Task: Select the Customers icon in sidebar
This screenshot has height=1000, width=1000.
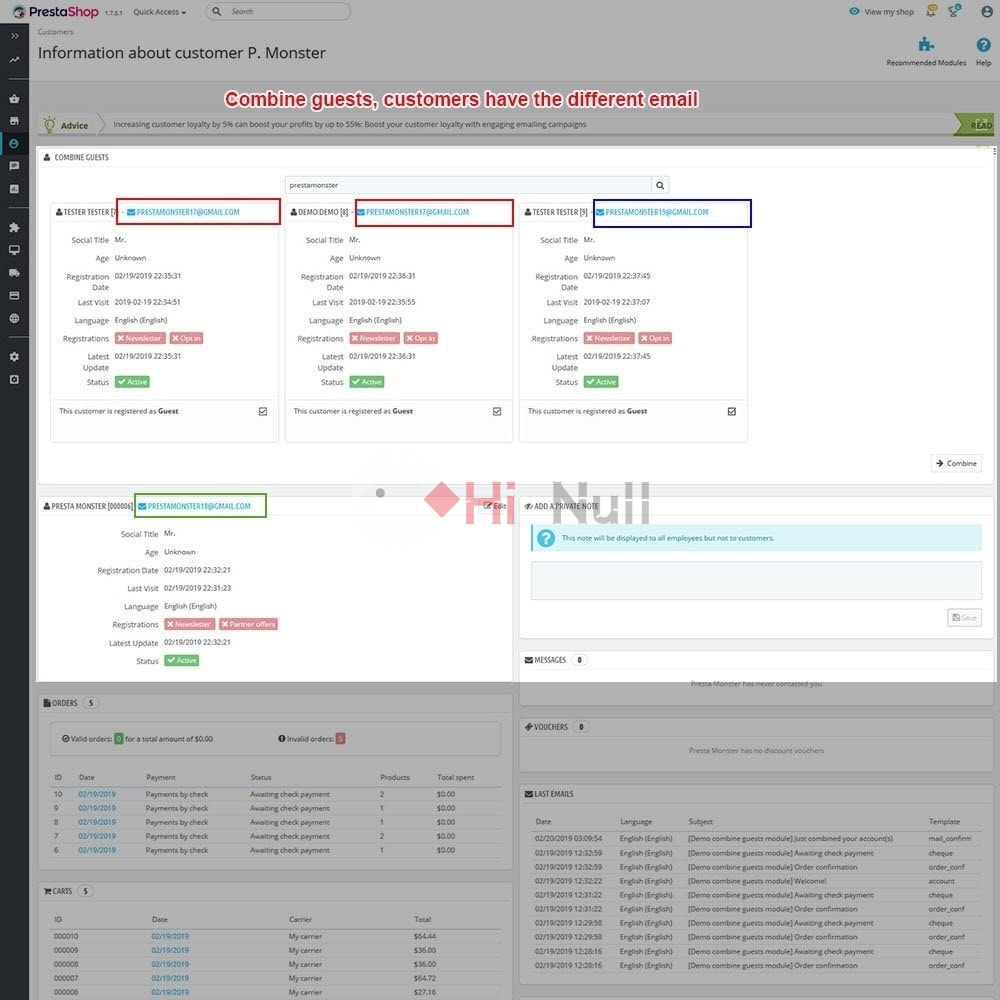Action: click(14, 143)
